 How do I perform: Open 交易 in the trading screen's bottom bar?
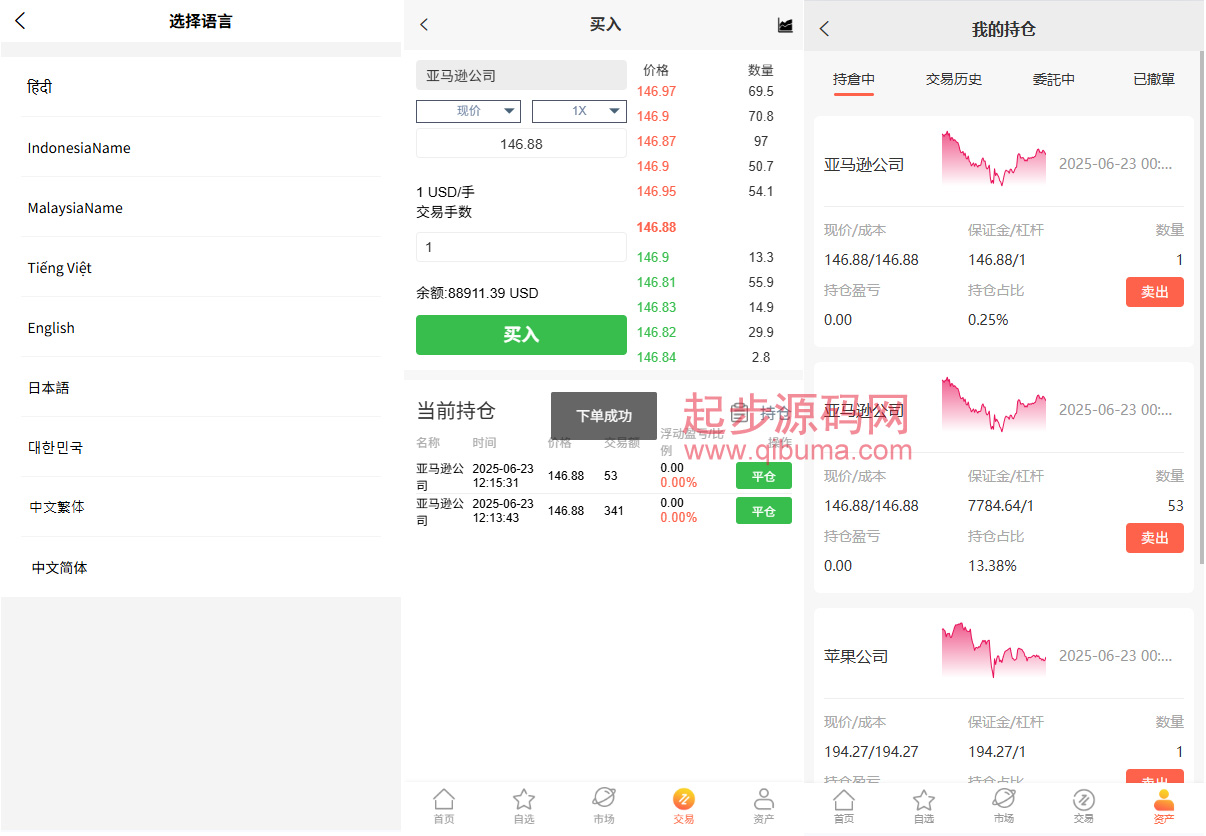(684, 806)
